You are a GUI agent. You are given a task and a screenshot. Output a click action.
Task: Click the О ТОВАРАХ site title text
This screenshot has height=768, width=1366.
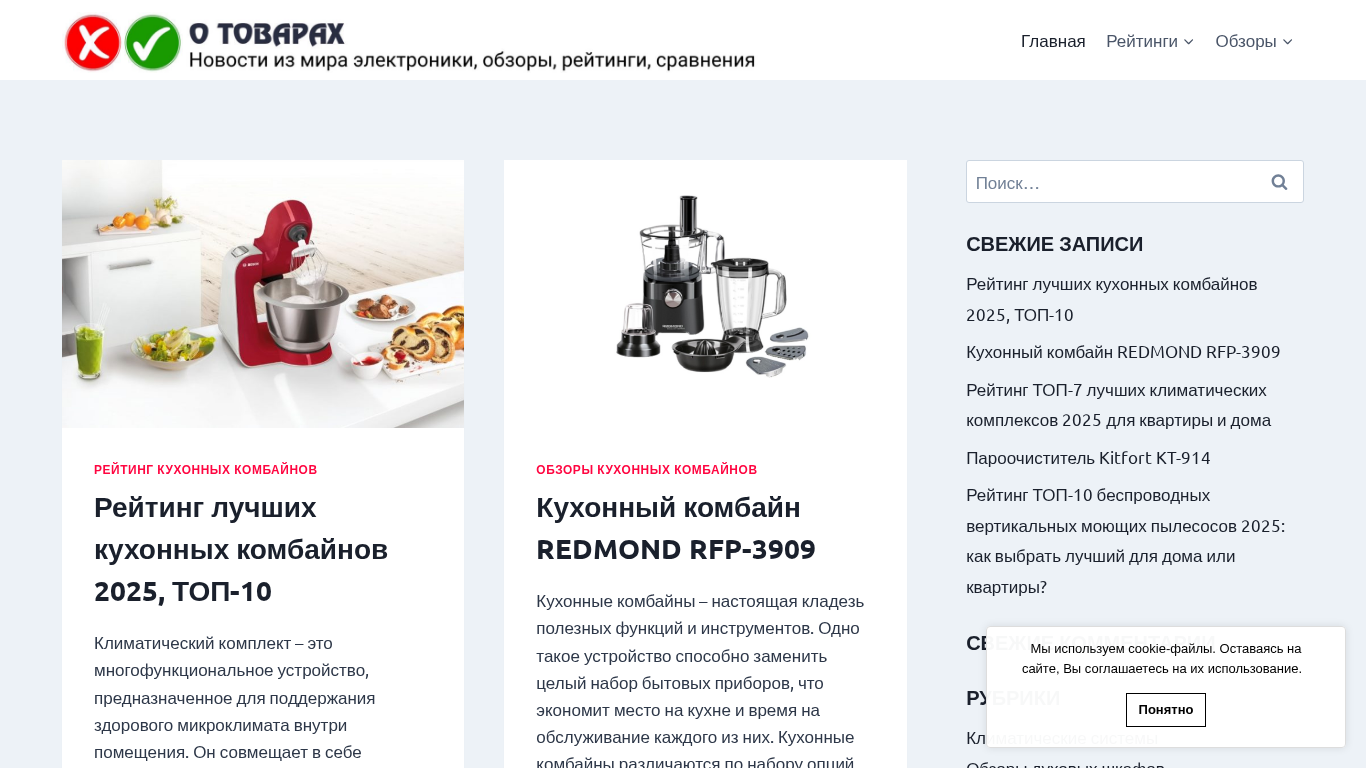267,33
